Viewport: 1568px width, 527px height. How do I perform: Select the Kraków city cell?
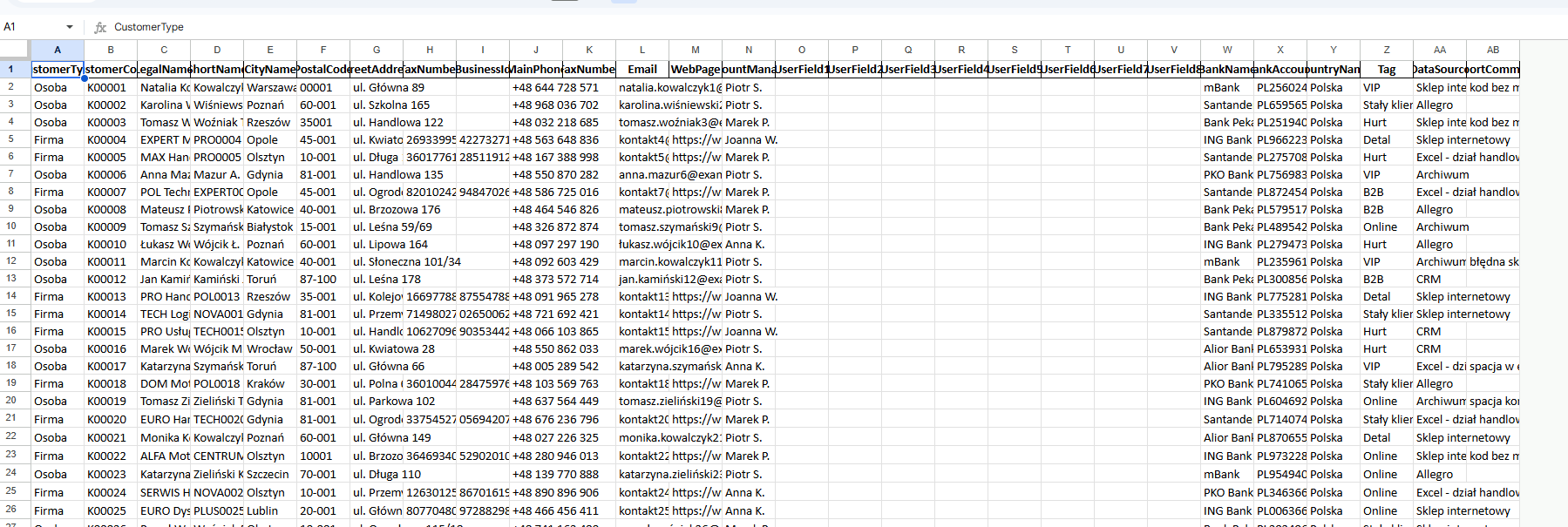point(270,383)
